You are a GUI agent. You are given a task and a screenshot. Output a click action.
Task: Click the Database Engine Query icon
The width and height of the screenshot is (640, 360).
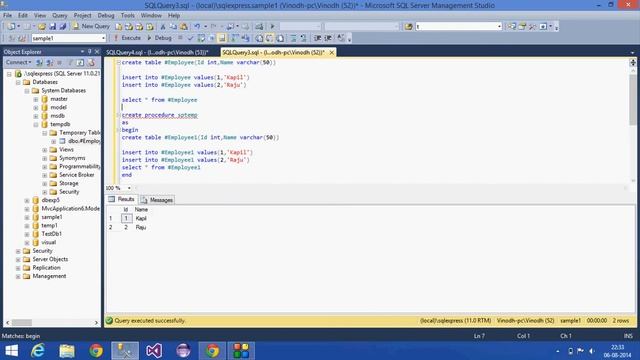point(118,26)
